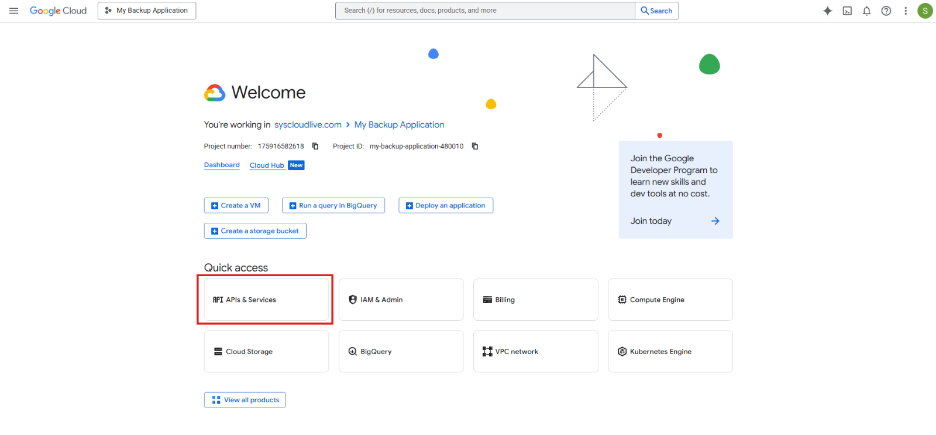936x435 pixels.
Task: Open the IAM & Admin card
Action: click(401, 299)
